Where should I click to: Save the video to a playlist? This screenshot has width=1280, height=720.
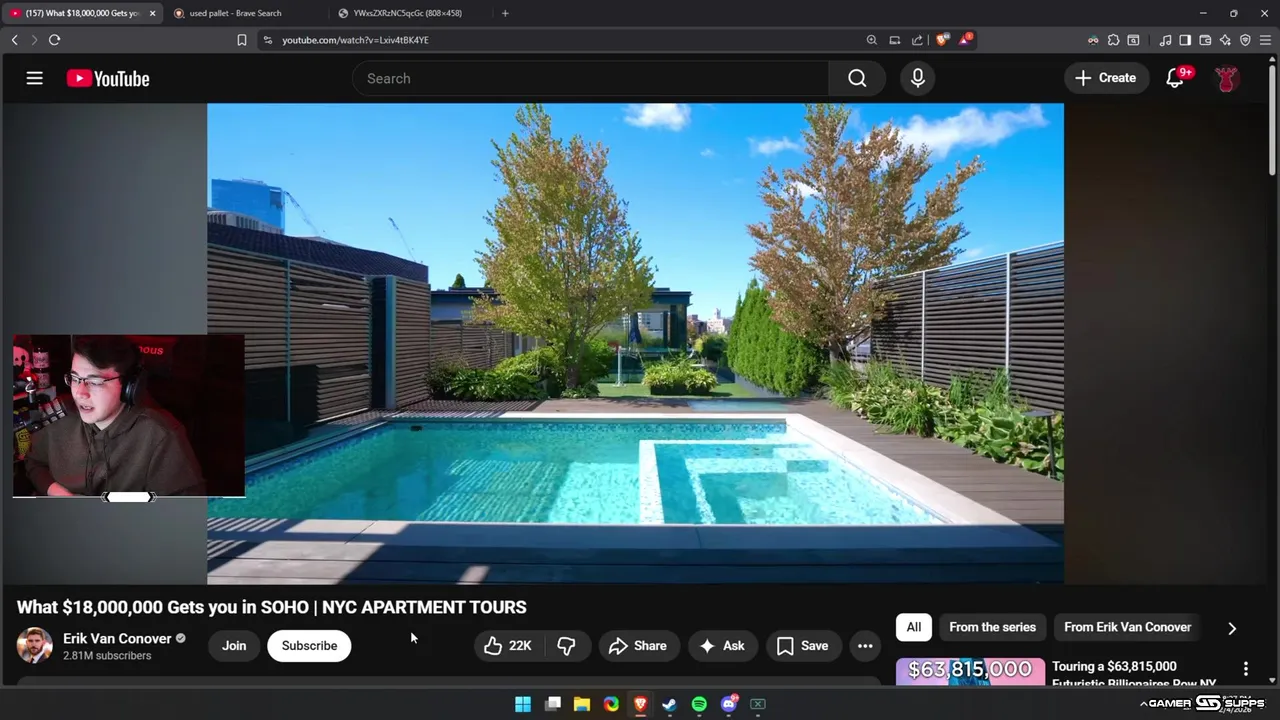(x=803, y=646)
